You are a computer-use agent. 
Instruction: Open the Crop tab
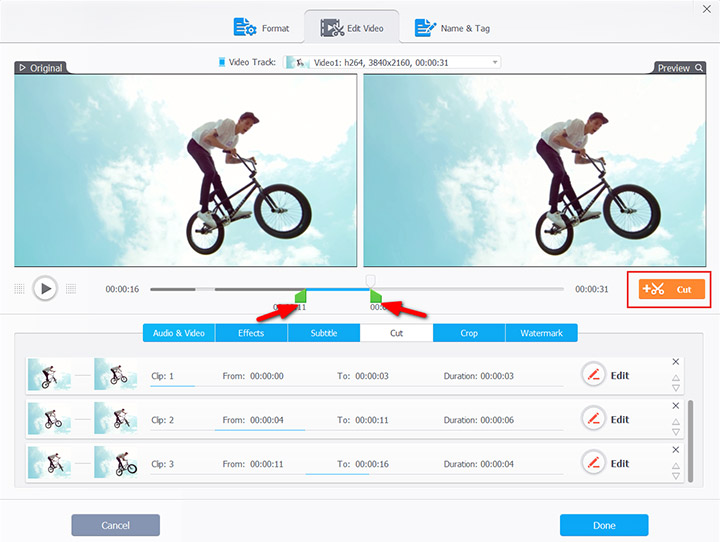pyautogui.click(x=469, y=333)
